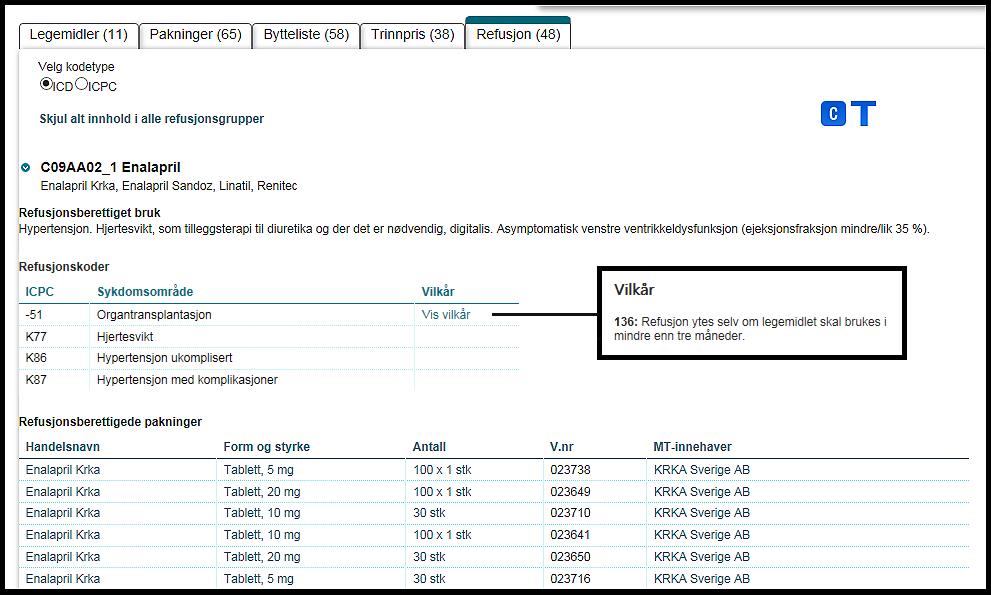991x595 pixels.
Task: Click the blue C icon
Action: point(833,114)
